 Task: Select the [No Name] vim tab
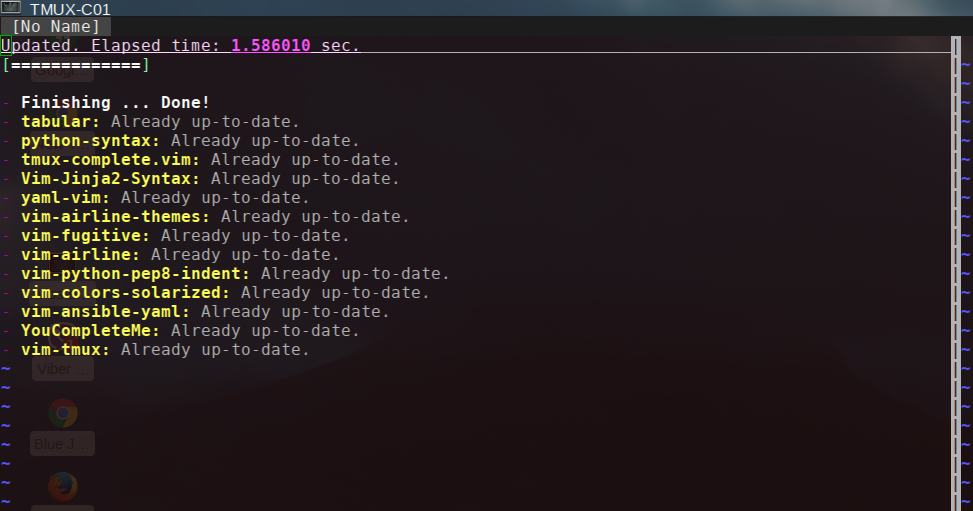pos(56,27)
